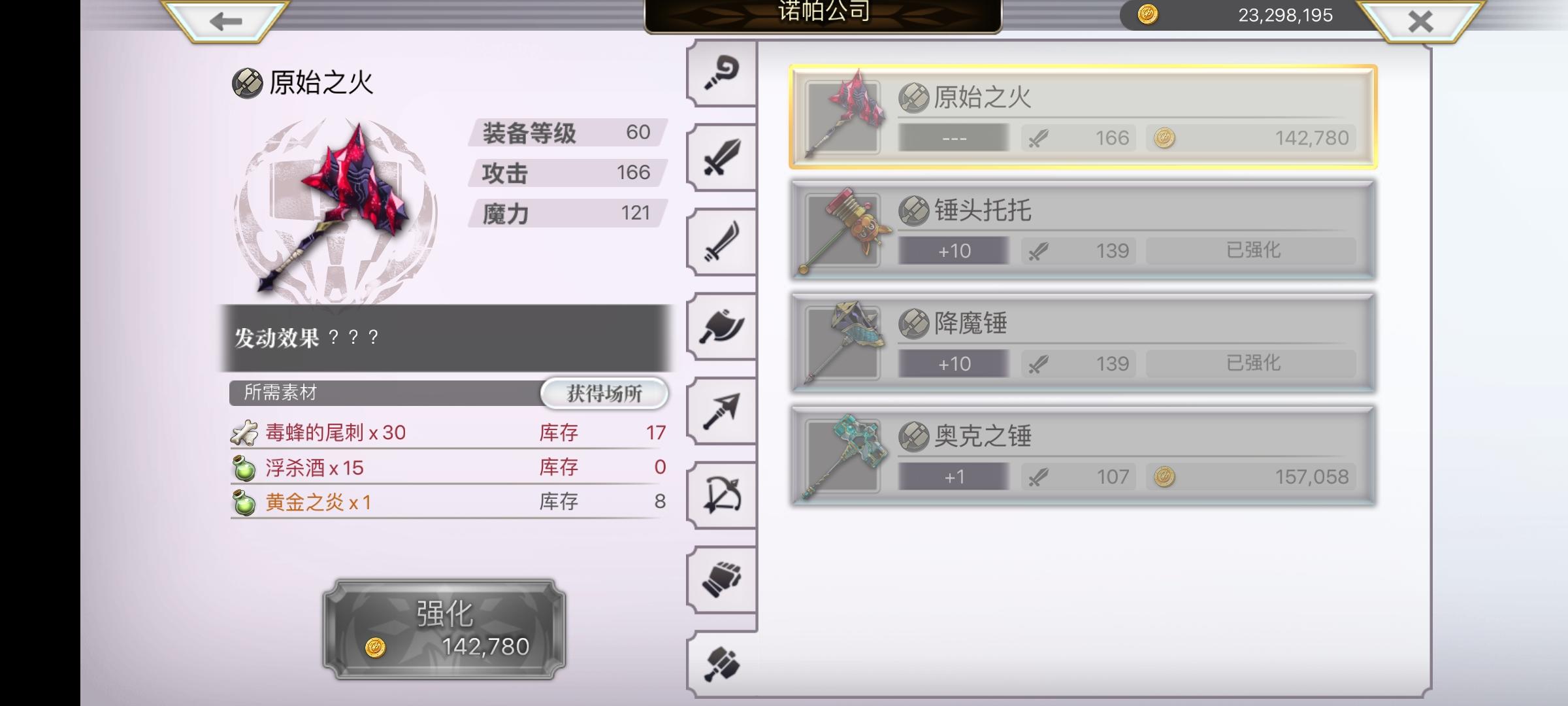1568x706 pixels.
Task: Close the 诺帕公司 shop screen
Action: [1420, 21]
